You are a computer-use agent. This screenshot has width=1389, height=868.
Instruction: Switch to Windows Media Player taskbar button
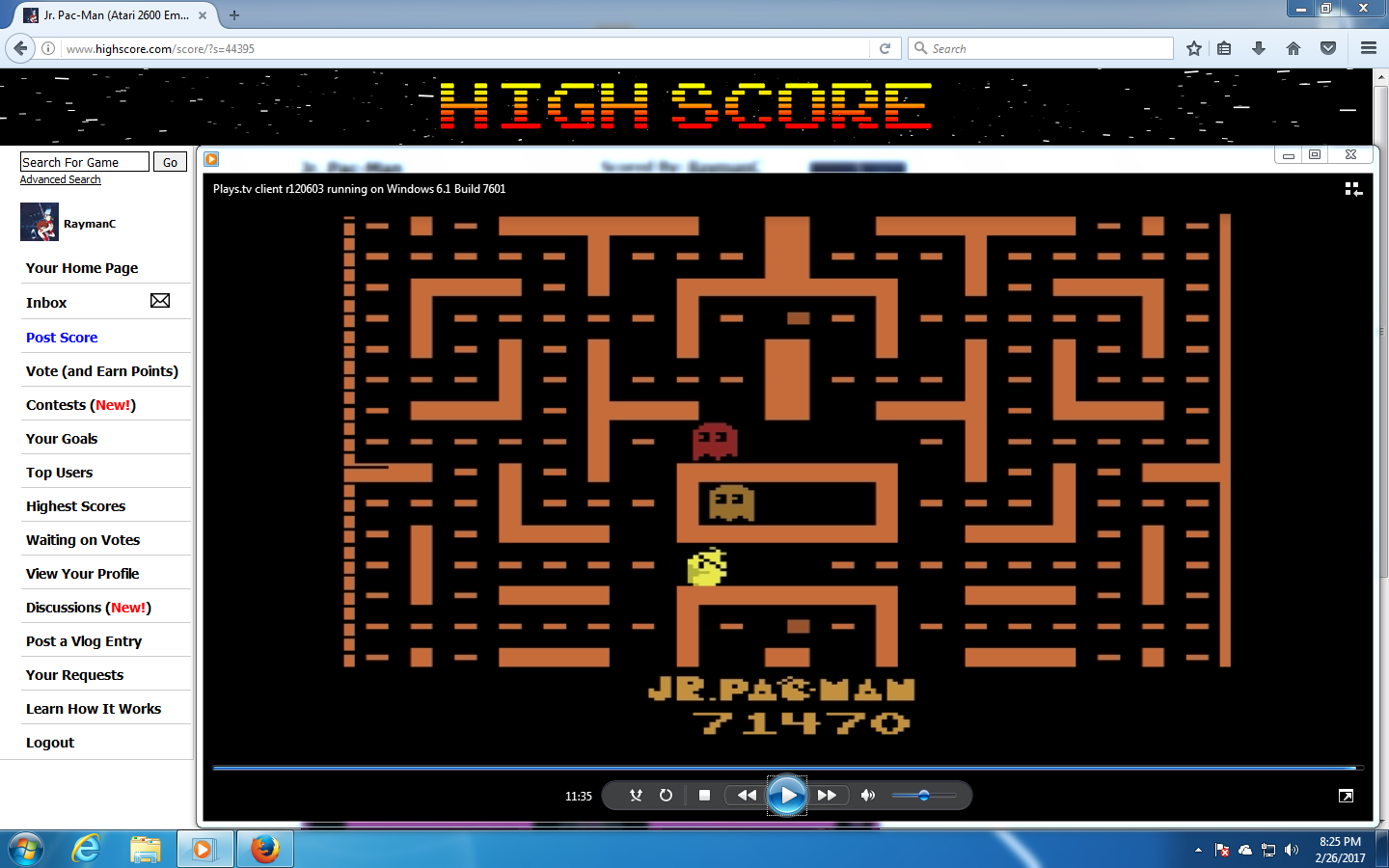pyautogui.click(x=204, y=849)
